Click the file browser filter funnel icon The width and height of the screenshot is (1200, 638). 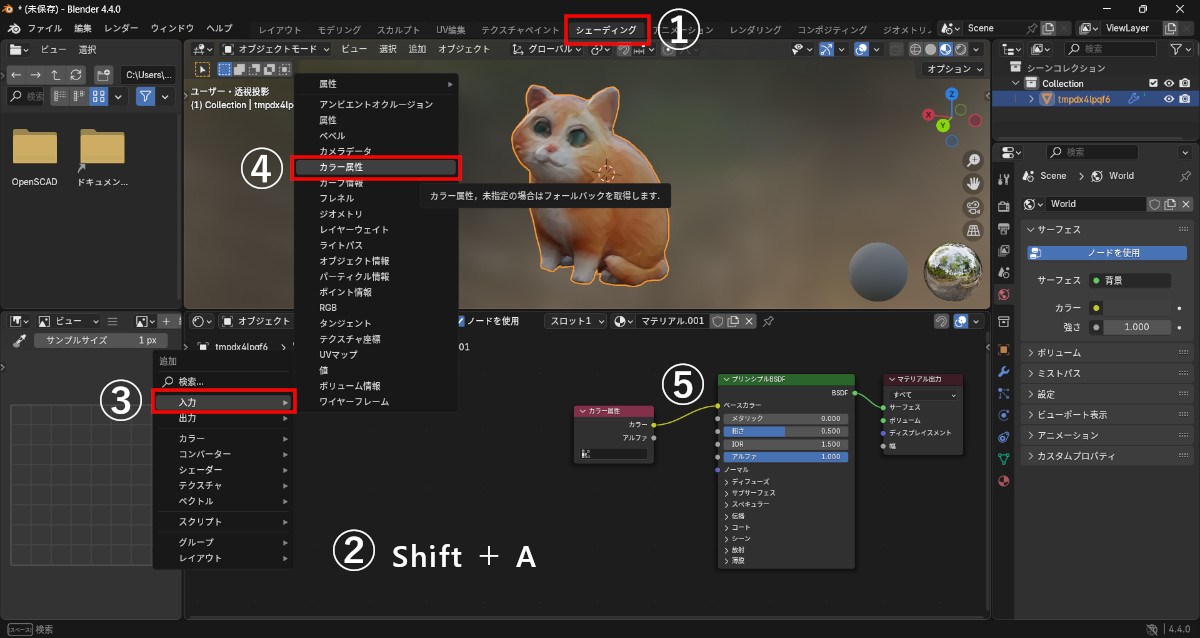point(146,96)
